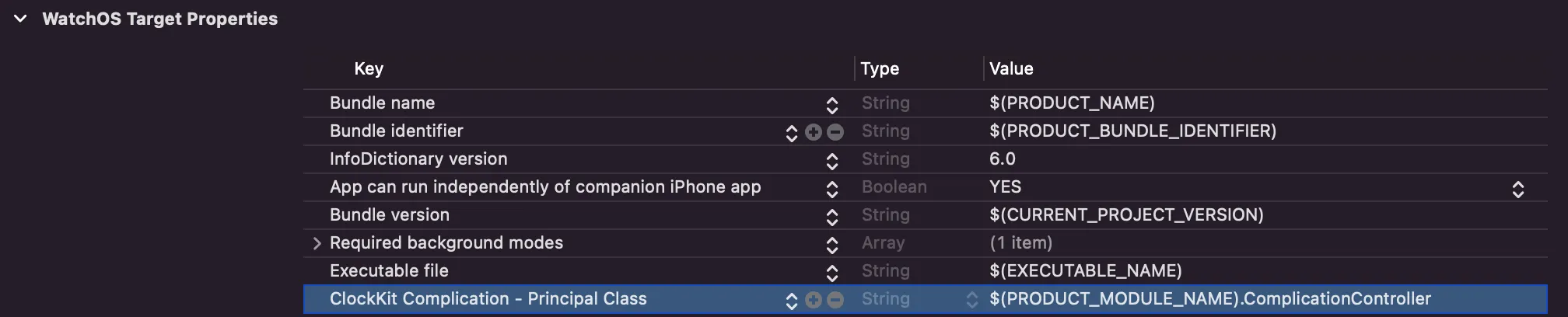Select $(PRODUCT_NAME) value field

(x=1072, y=103)
